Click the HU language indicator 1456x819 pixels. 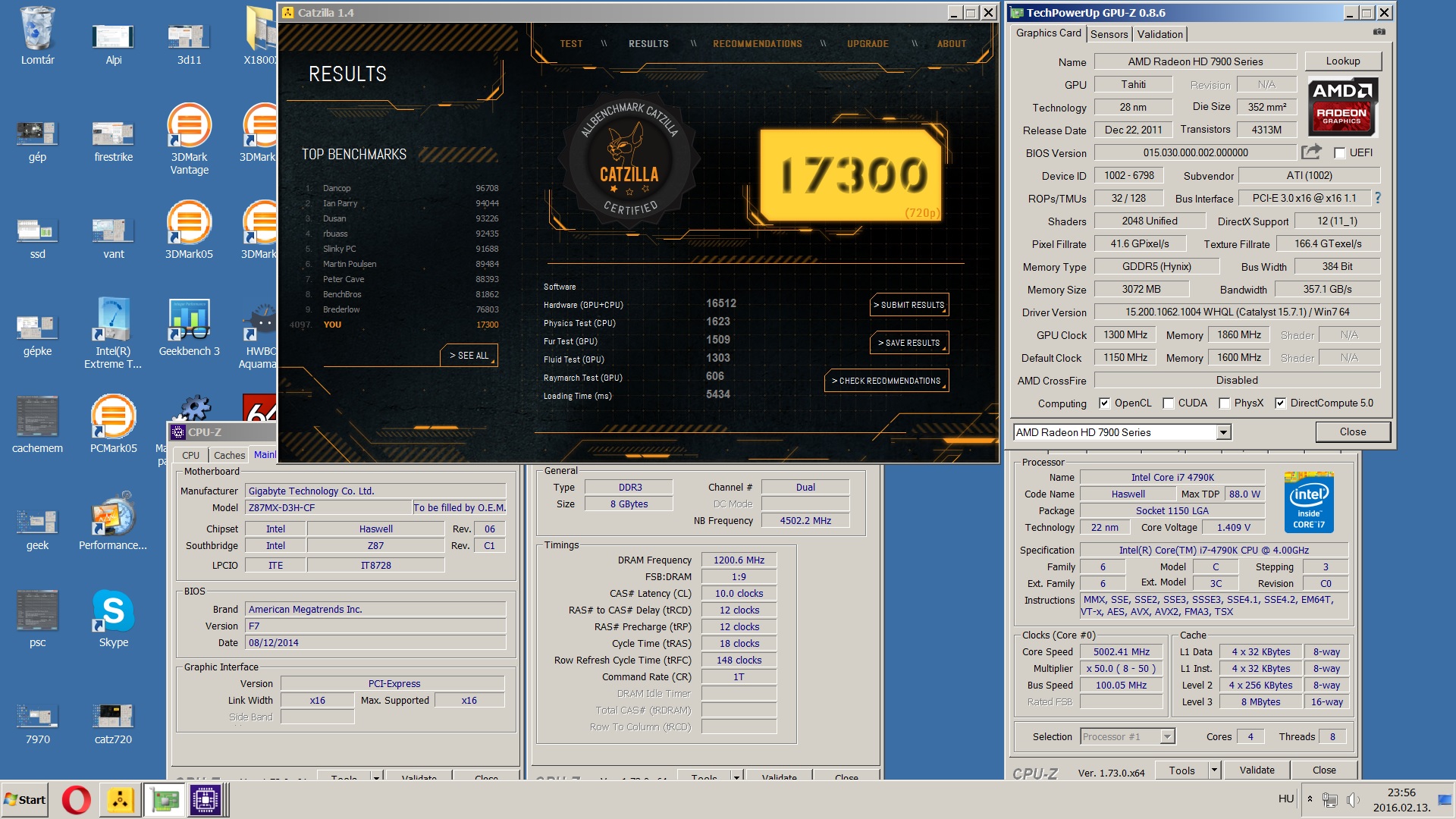click(x=1285, y=799)
